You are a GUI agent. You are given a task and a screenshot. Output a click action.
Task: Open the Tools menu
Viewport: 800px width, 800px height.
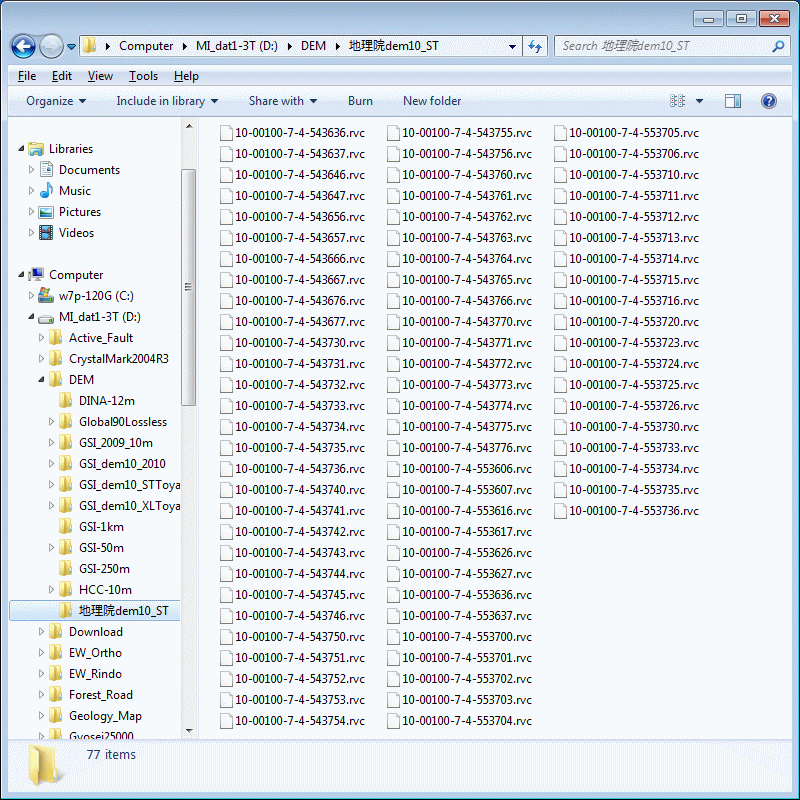point(143,76)
